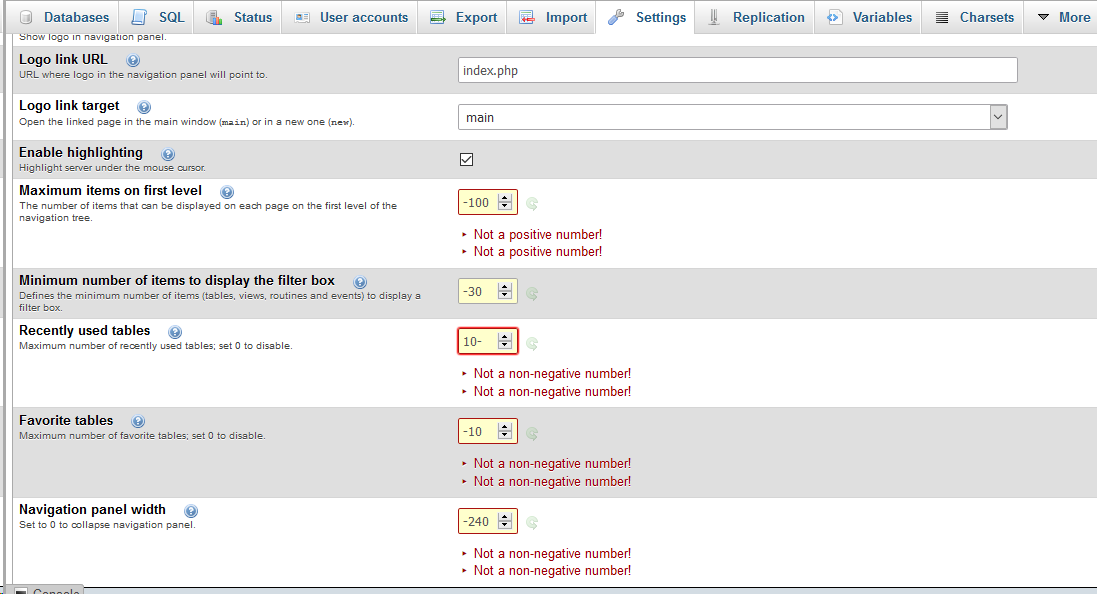This screenshot has width=1097, height=594.
Task: Restore default for minimum filter box items
Action: click(532, 293)
